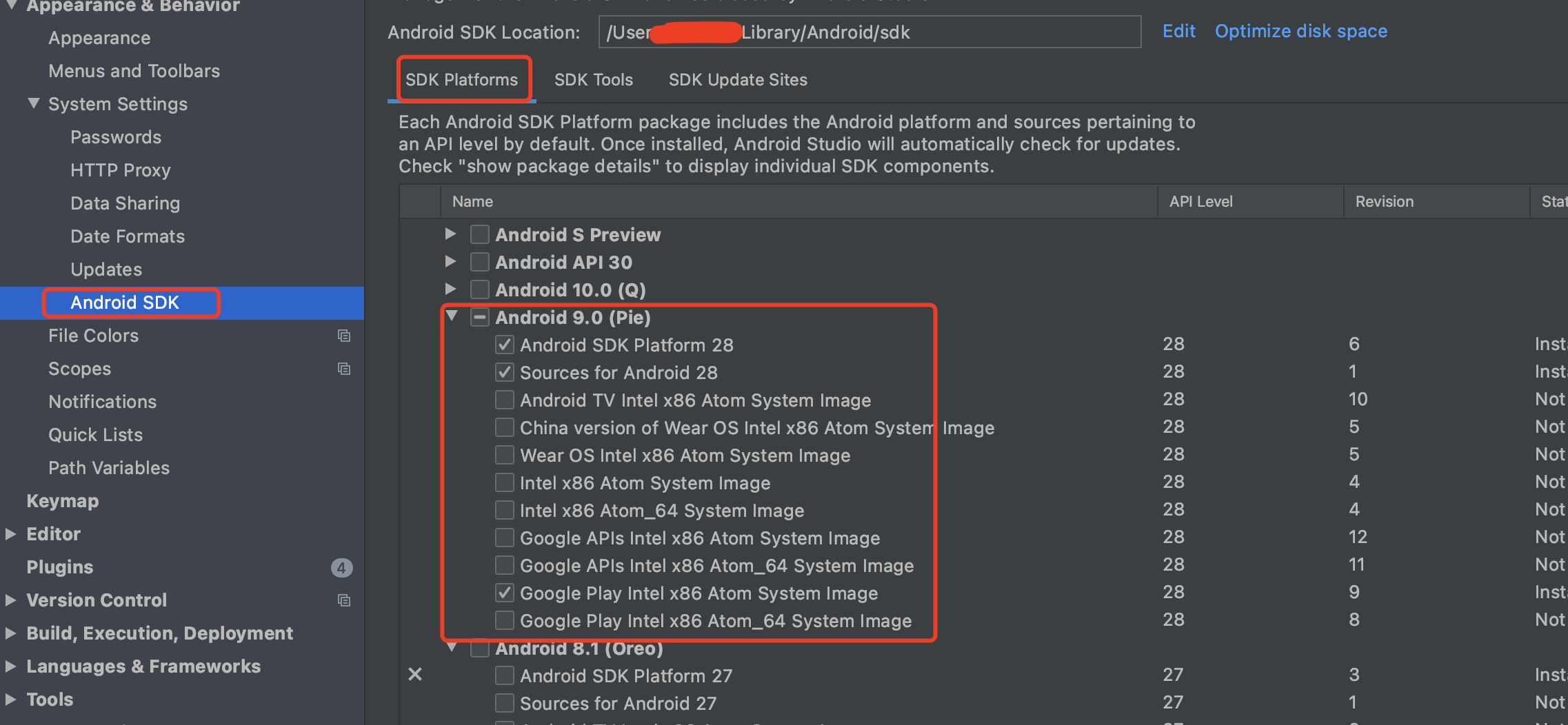Expand the Editor settings section
1568x725 pixels.
(x=10, y=534)
